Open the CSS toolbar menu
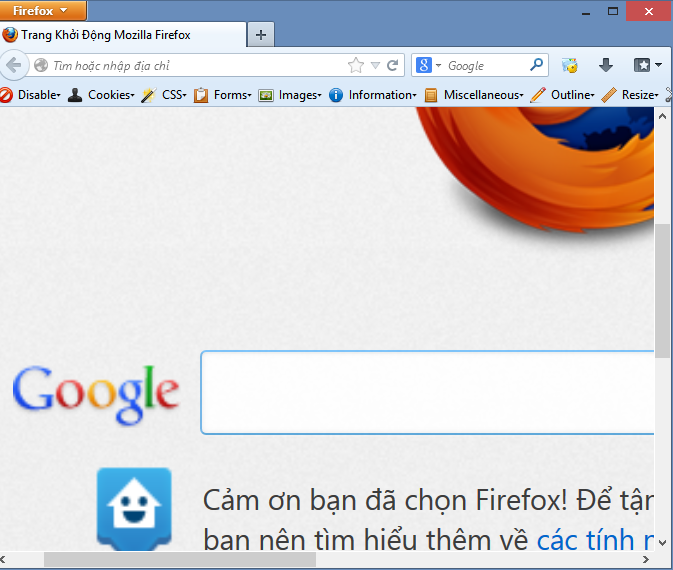Viewport: 673px width, 570px height. [x=164, y=95]
